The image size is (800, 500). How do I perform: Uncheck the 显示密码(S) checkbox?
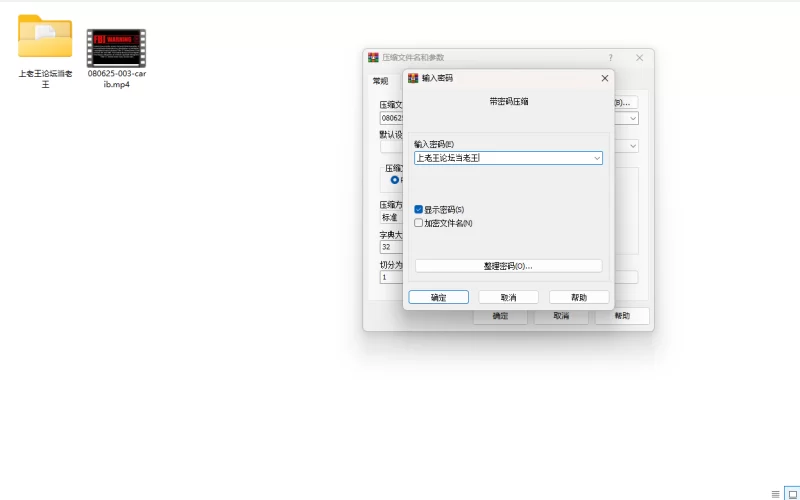point(418,210)
